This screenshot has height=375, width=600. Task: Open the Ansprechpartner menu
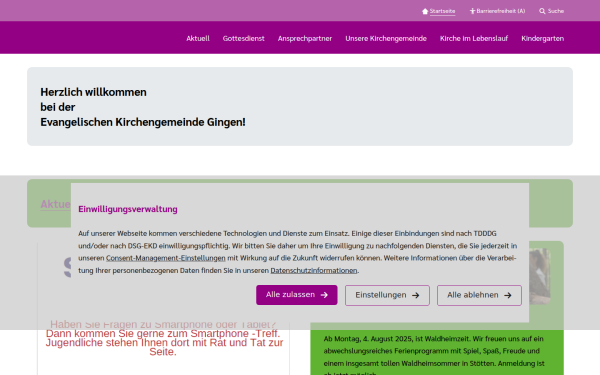(x=305, y=38)
